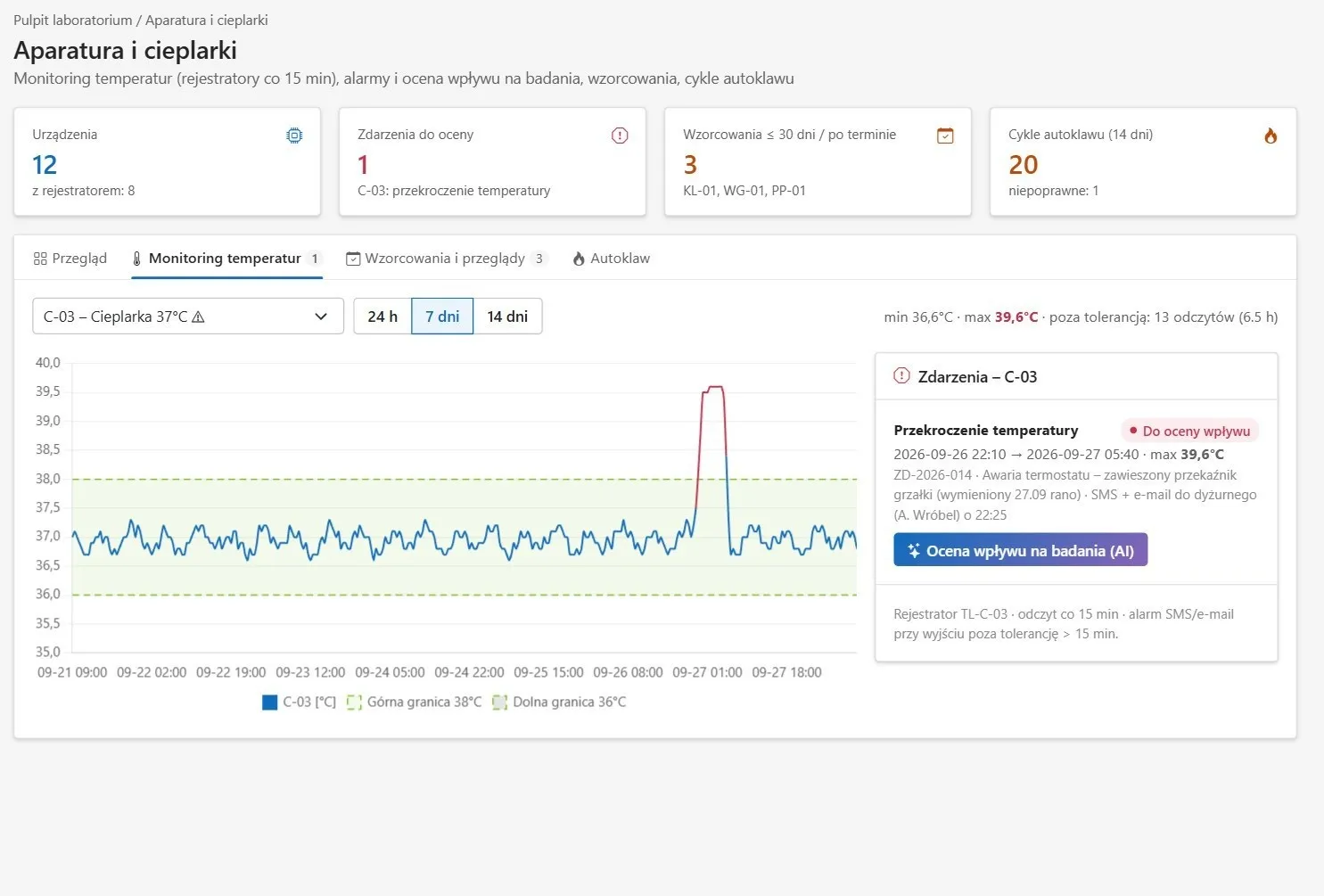Select the 14 dni time range
The image size is (1324, 896).
(507, 316)
